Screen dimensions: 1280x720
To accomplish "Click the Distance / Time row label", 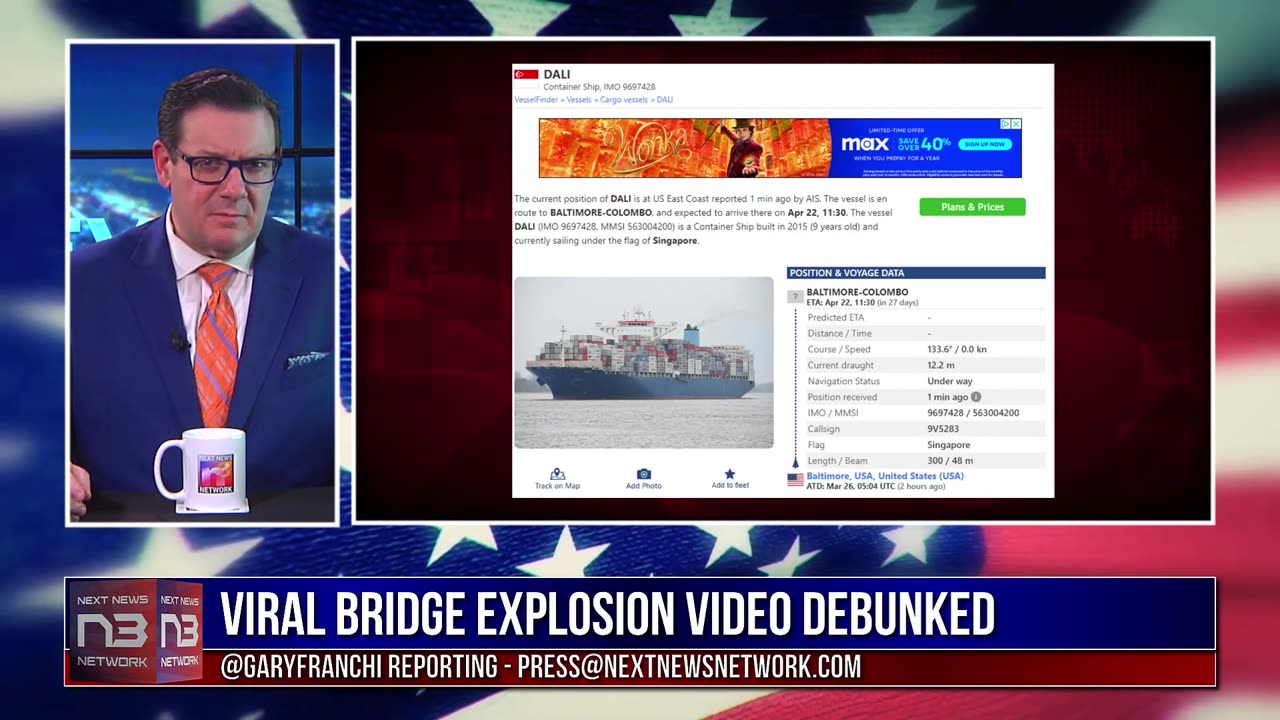I will click(839, 333).
